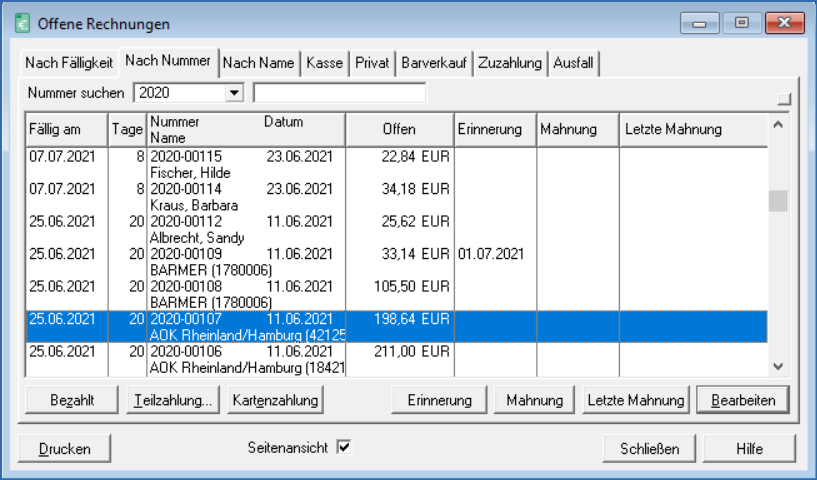Switch to the Nach Fälligkeit tab
The height and width of the screenshot is (480, 817).
pyautogui.click(x=69, y=63)
